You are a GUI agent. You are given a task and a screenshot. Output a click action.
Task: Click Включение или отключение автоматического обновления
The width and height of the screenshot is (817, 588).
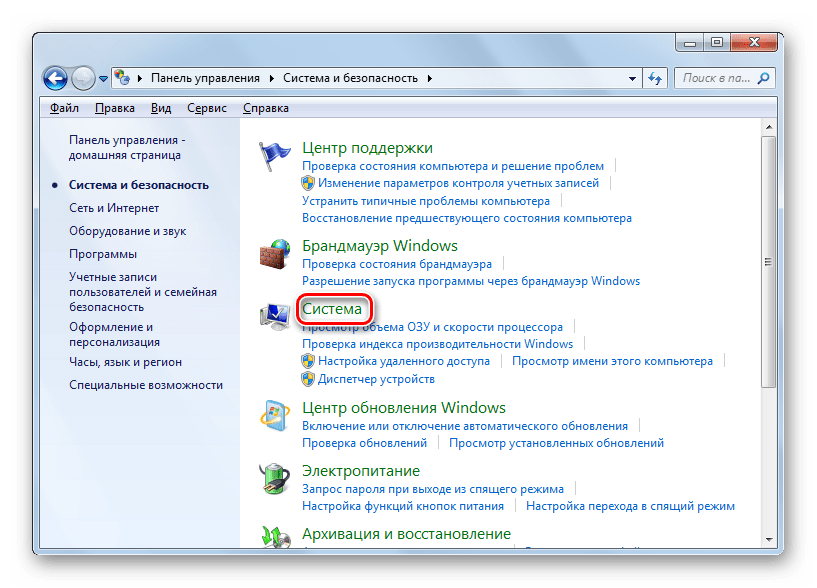point(465,426)
